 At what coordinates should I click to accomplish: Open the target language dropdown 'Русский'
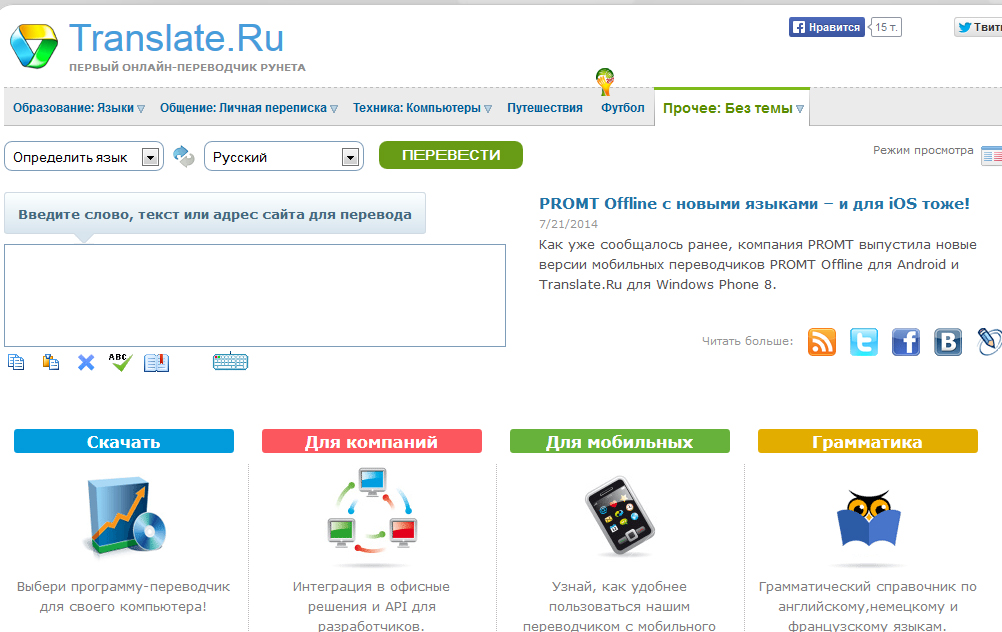pos(283,157)
